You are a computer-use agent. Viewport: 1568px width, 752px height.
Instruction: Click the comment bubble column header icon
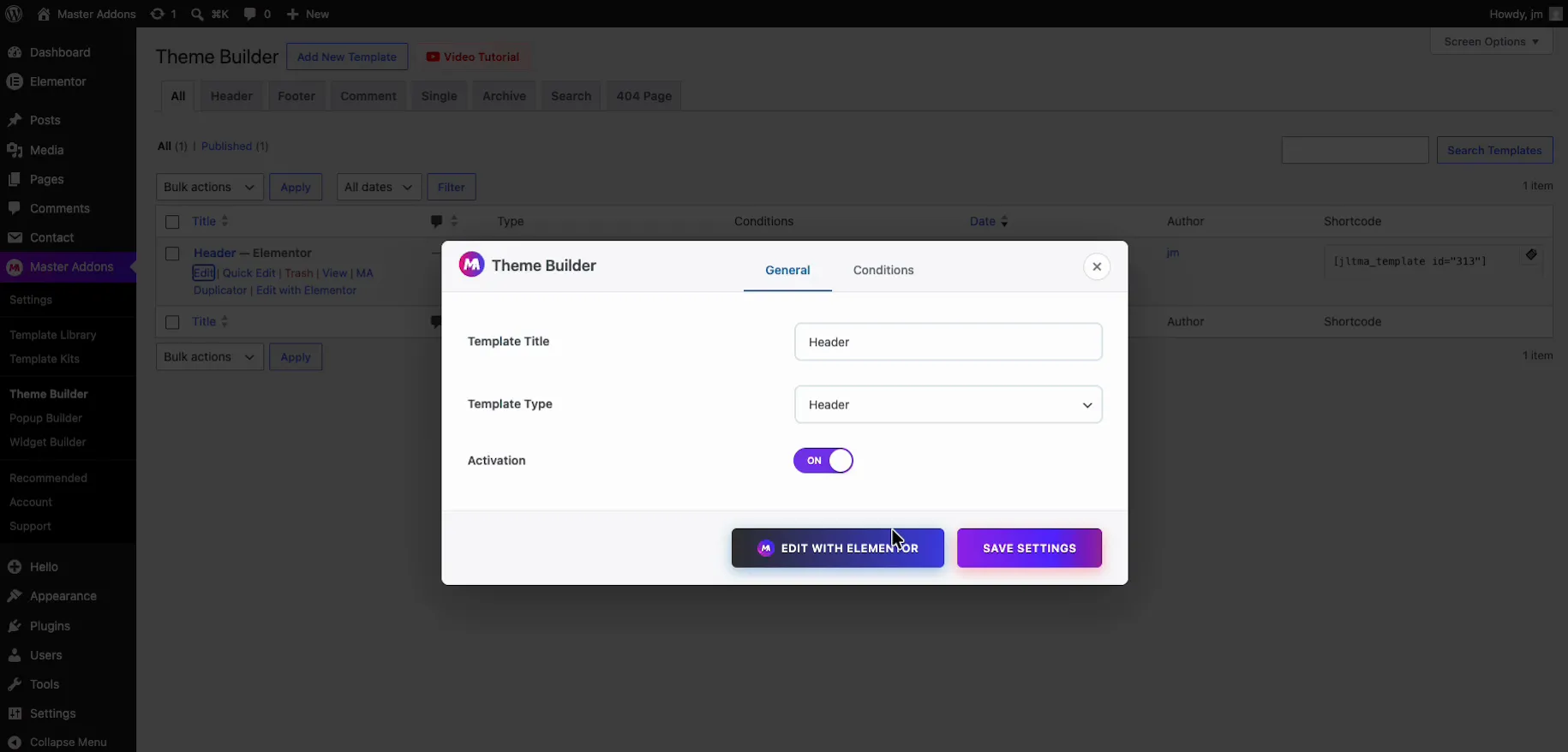click(436, 221)
